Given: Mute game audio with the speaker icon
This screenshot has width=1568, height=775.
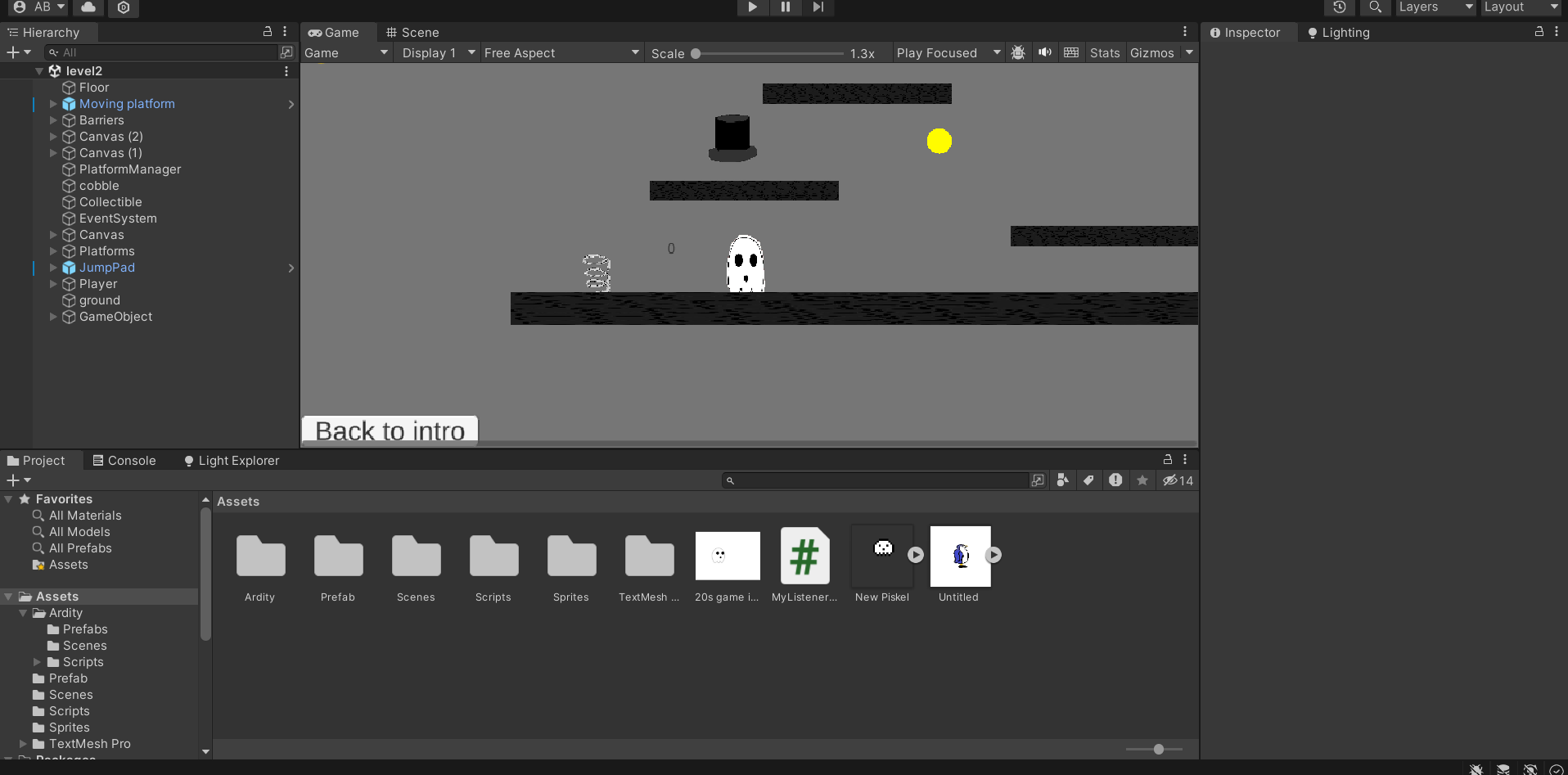Looking at the screenshot, I should pos(1045,52).
